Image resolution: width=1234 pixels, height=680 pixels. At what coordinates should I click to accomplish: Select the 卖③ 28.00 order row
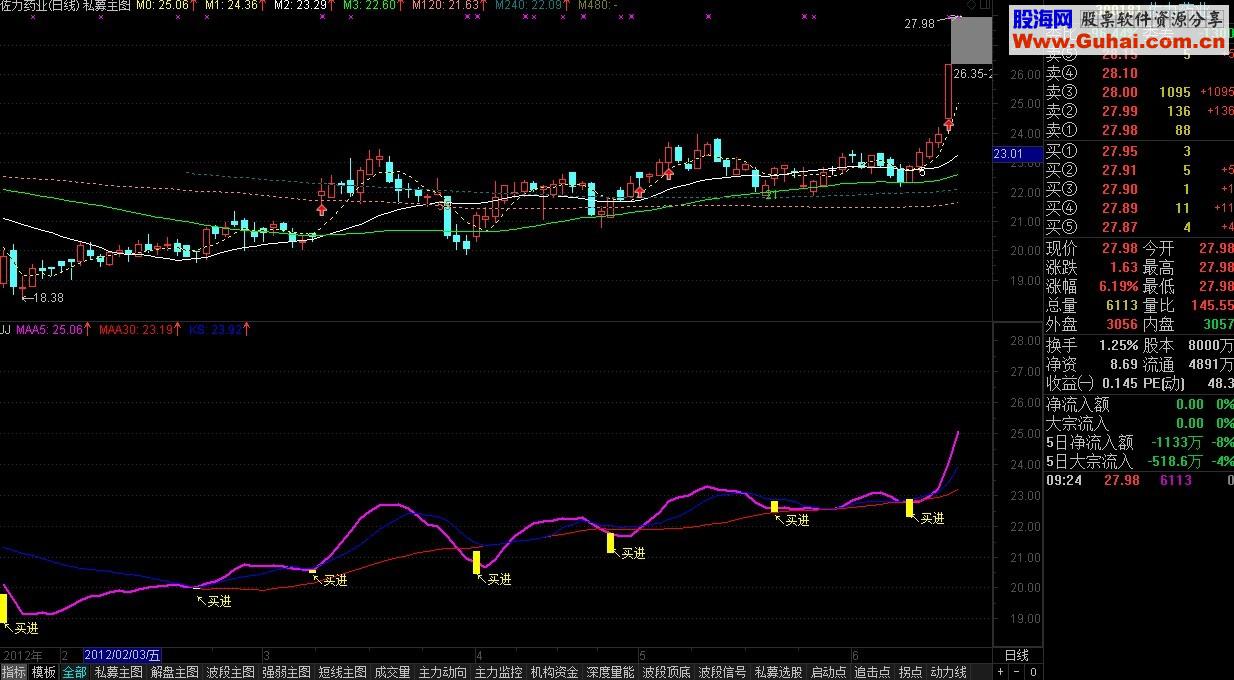(x=1139, y=92)
